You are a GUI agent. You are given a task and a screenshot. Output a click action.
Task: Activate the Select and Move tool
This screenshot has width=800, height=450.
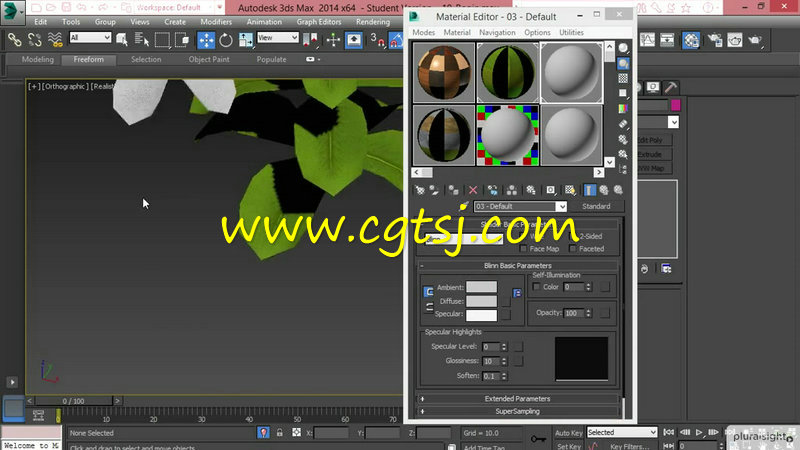206,40
